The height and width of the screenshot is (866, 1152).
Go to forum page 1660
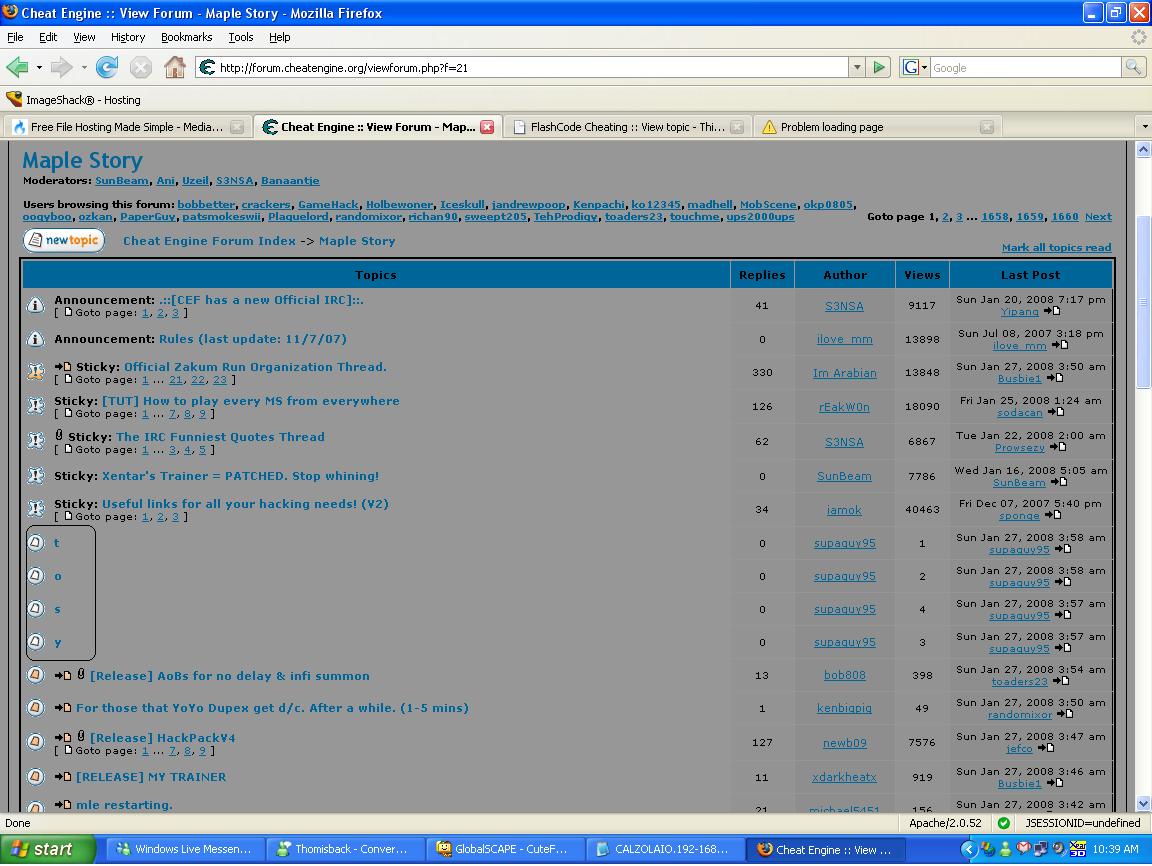point(1065,217)
